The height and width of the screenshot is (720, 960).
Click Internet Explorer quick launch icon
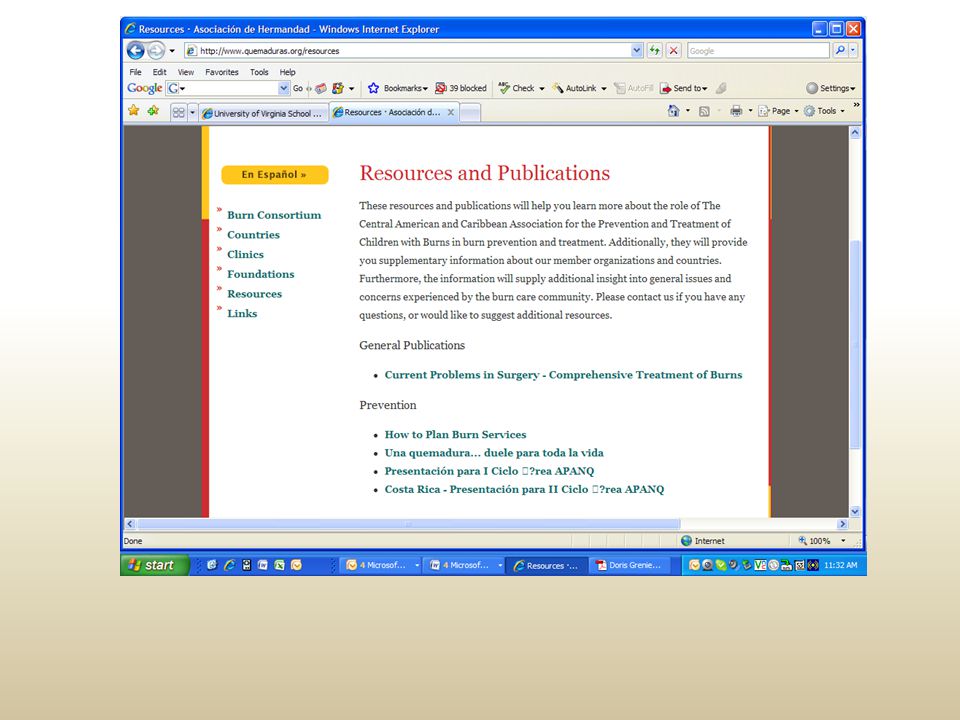pyautogui.click(x=229, y=565)
